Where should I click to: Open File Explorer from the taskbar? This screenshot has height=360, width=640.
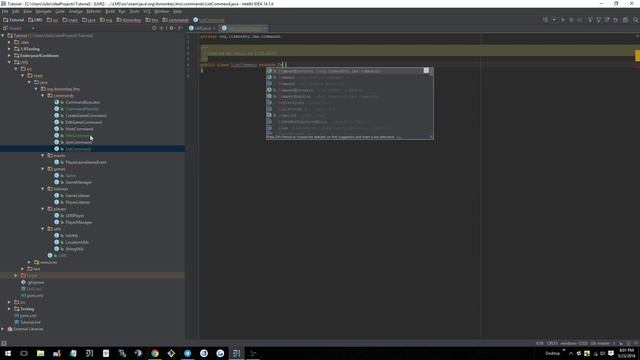[x=40, y=353]
